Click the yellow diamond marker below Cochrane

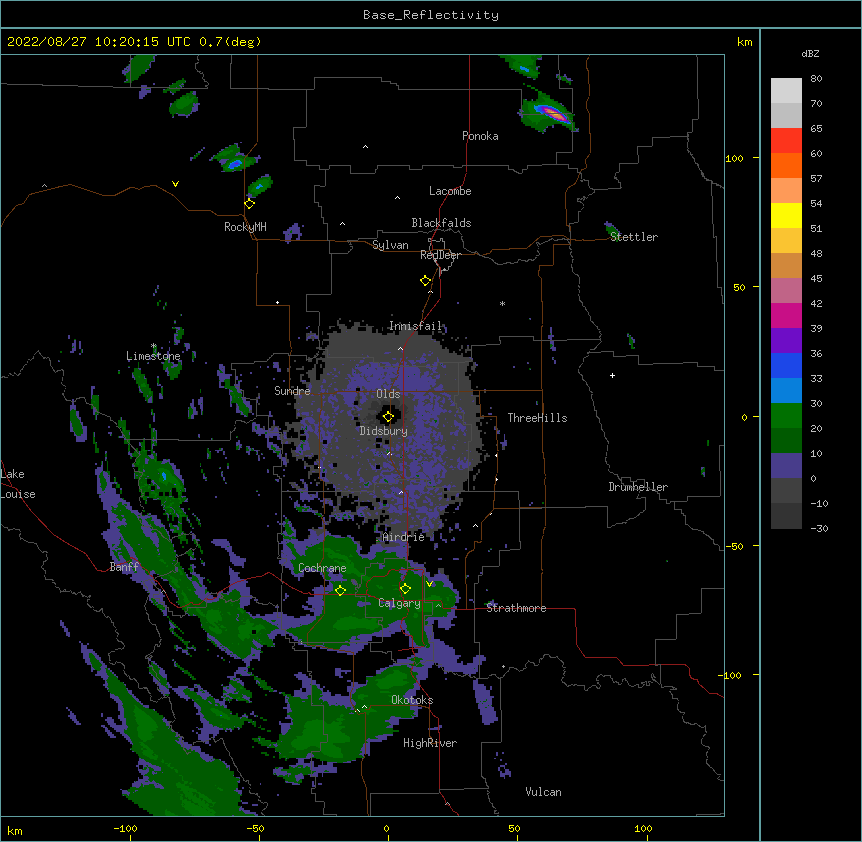pos(340,590)
